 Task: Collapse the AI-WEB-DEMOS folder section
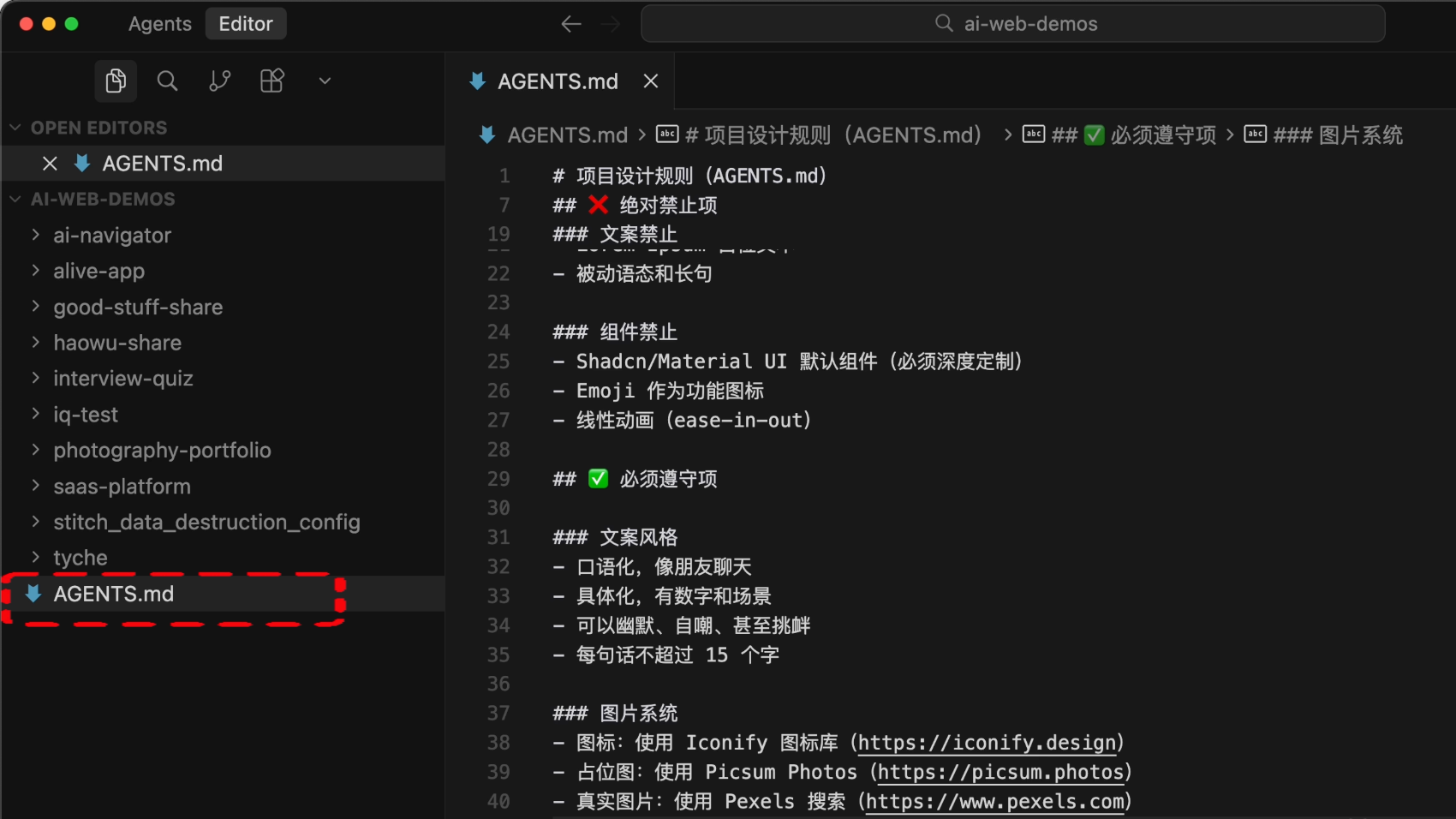coord(15,199)
